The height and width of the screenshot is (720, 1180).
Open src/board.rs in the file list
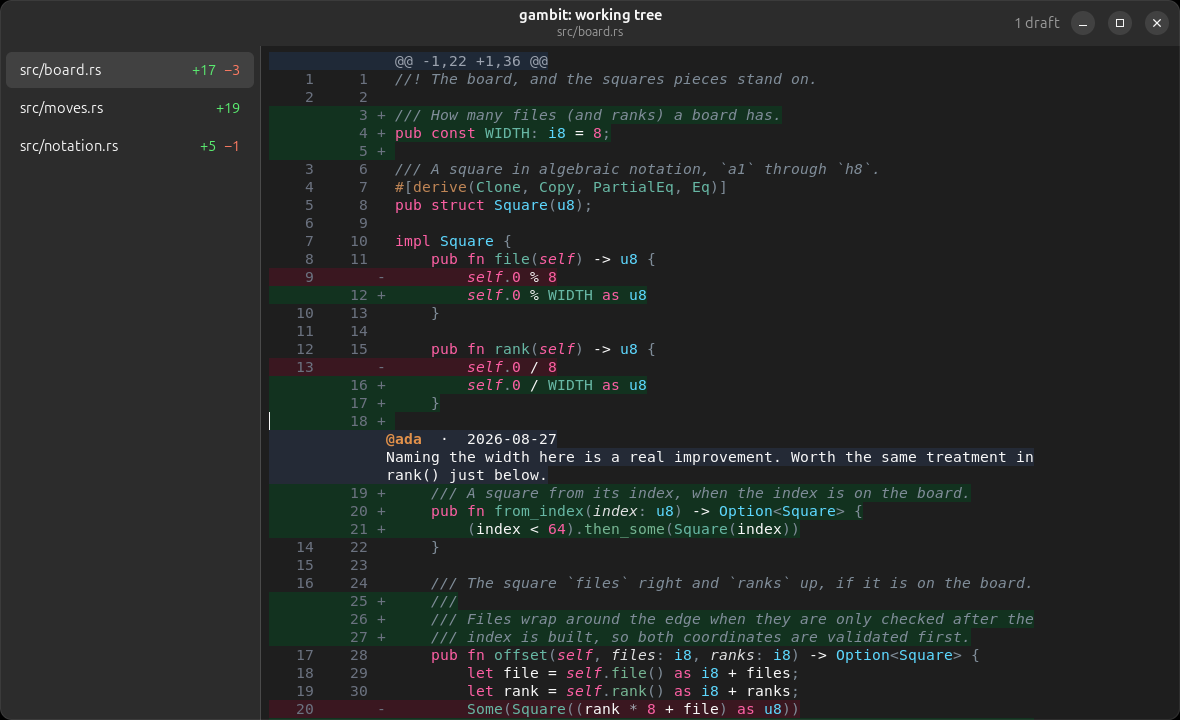129,70
